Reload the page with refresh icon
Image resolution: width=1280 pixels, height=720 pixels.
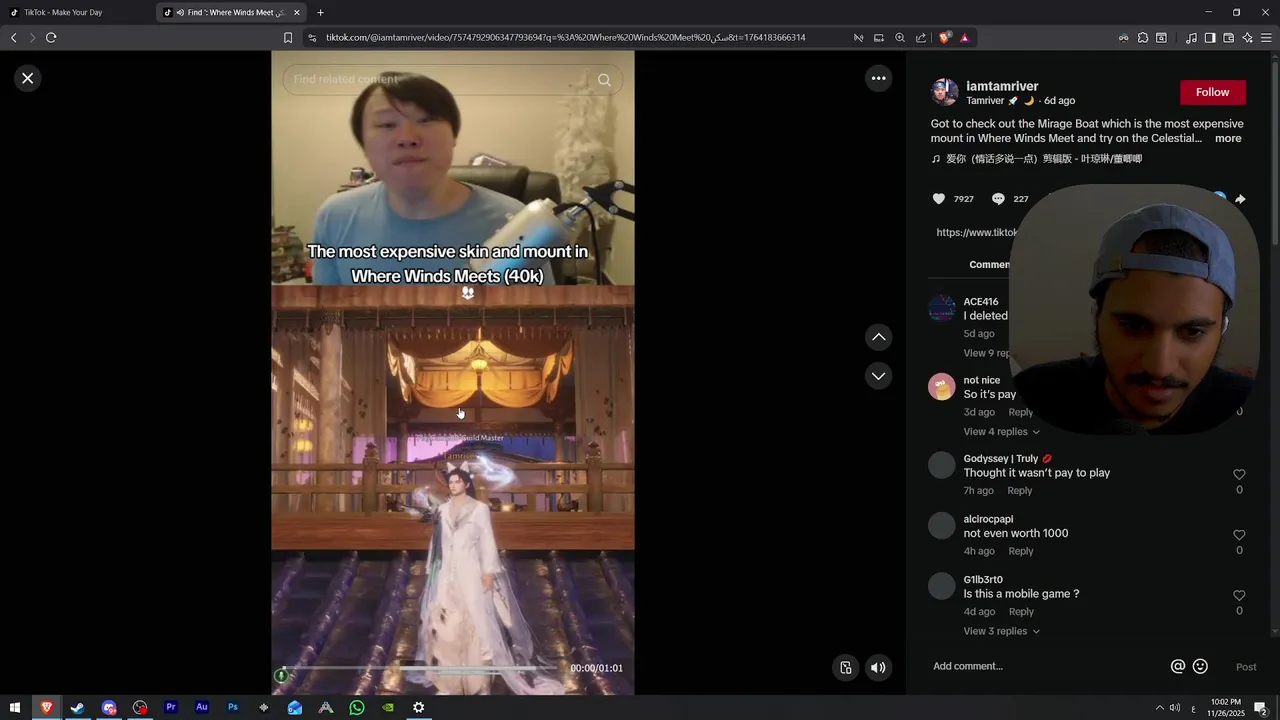tap(51, 37)
